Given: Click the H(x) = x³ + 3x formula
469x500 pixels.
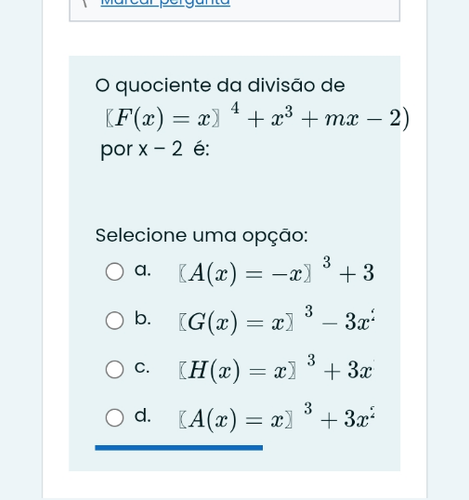Looking at the screenshot, I should (x=277, y=369).
